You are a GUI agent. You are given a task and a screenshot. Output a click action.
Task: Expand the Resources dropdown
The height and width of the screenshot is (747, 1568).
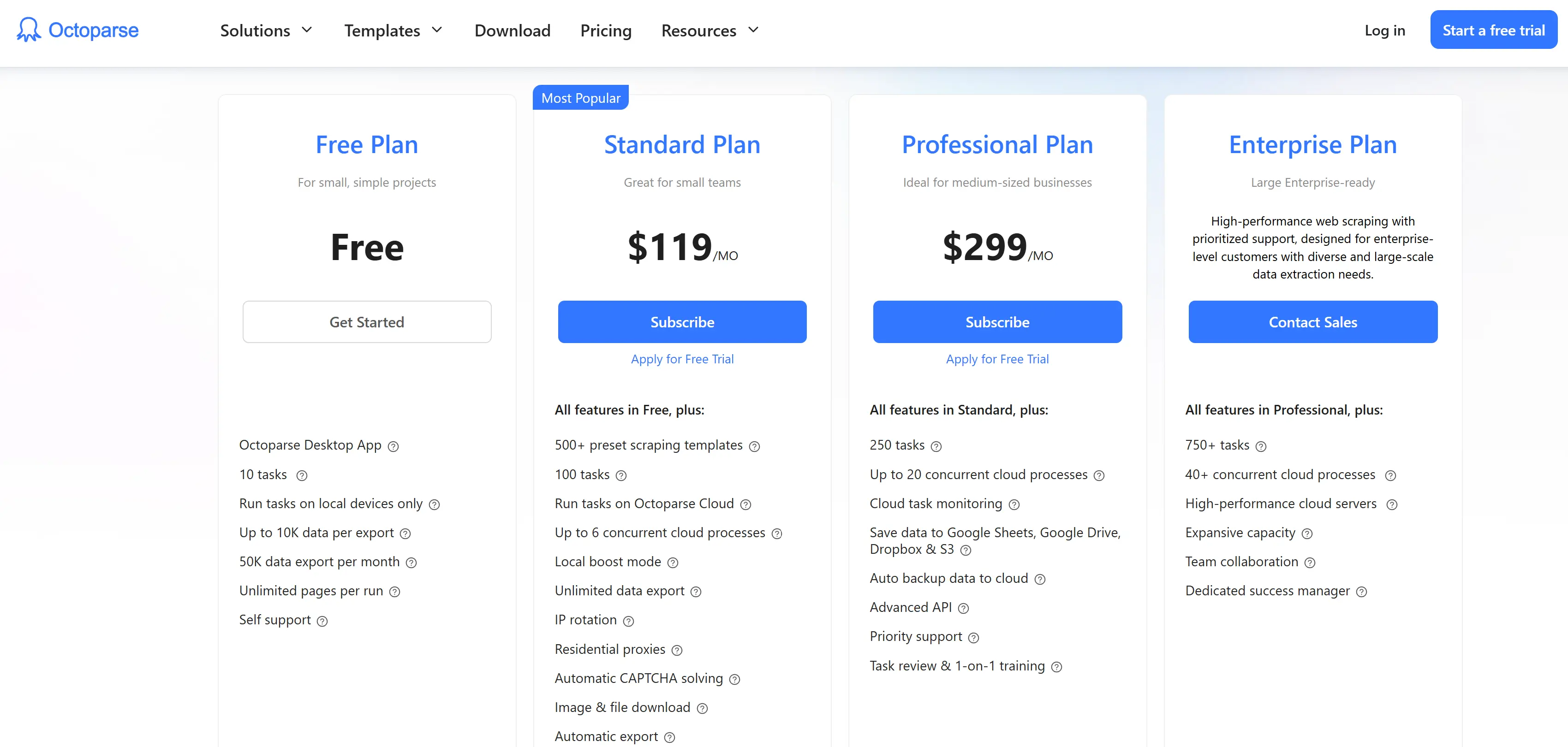point(709,30)
